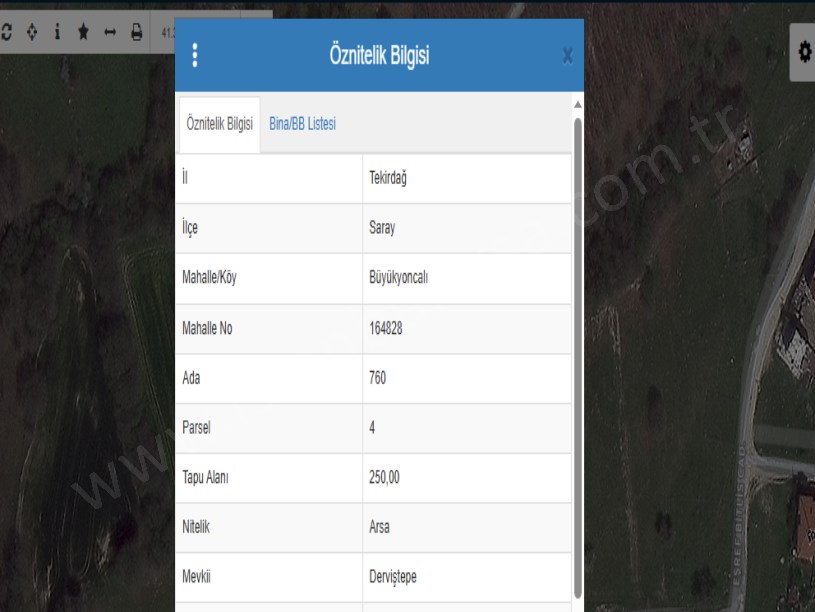Select the pan navigation crosshair tool
The height and width of the screenshot is (612, 815).
coord(34,31)
